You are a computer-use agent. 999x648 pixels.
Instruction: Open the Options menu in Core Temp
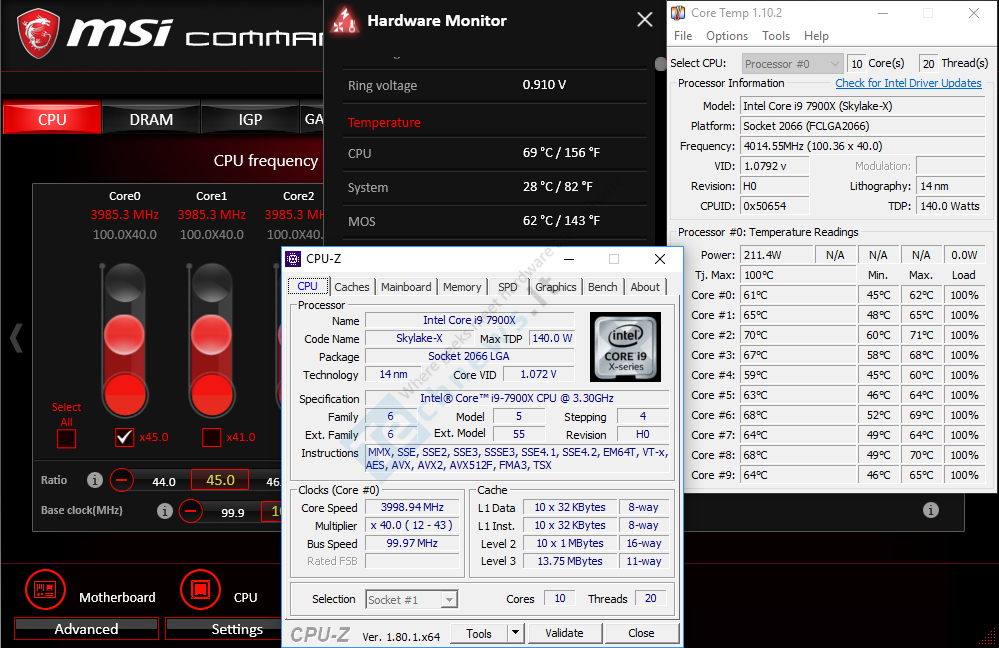726,36
